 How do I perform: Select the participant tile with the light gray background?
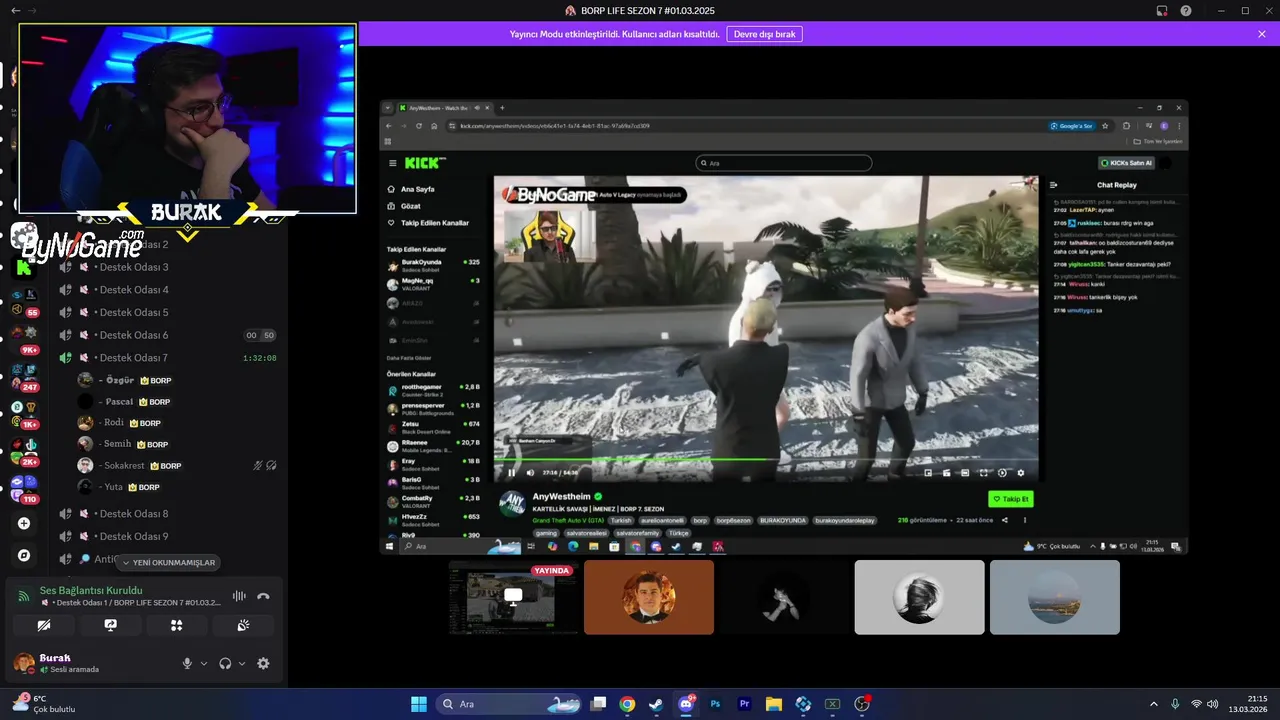coord(919,597)
